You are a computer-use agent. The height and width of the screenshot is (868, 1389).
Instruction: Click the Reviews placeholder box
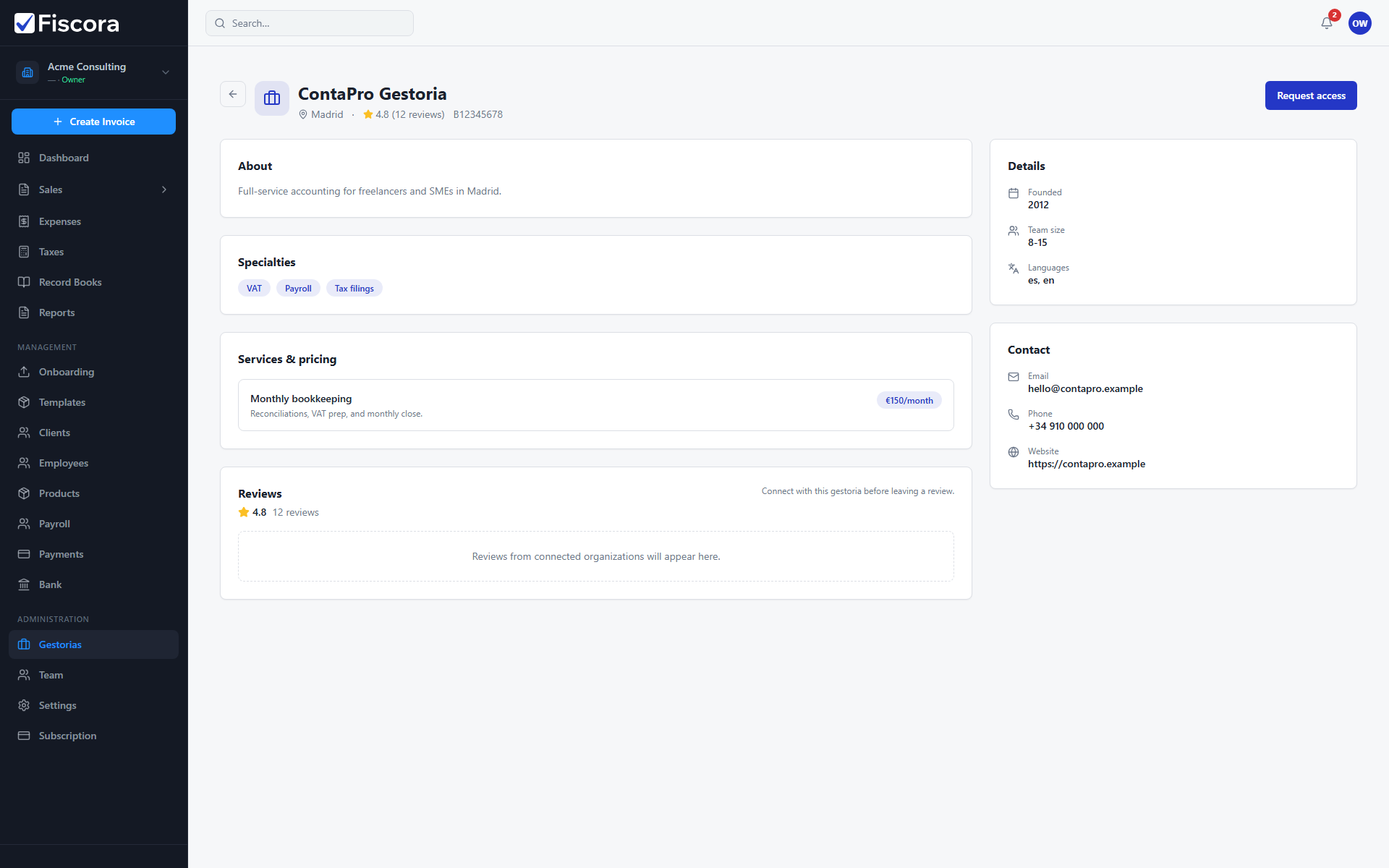click(596, 556)
